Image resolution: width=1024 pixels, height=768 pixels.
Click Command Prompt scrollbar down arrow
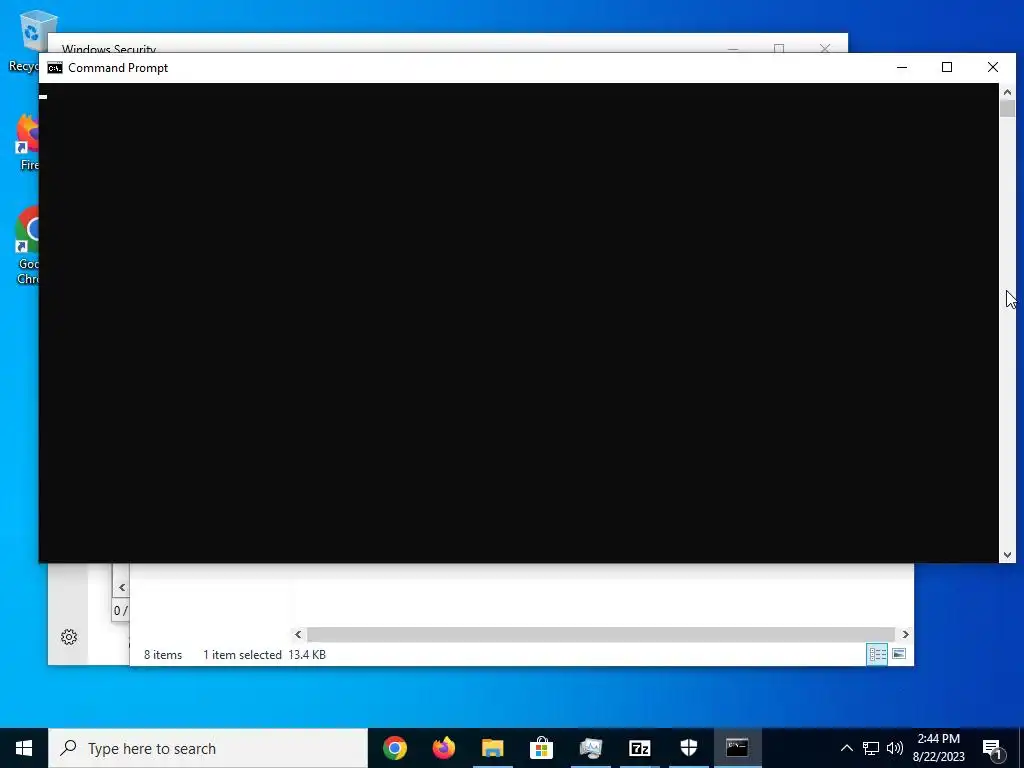pyautogui.click(x=1007, y=555)
